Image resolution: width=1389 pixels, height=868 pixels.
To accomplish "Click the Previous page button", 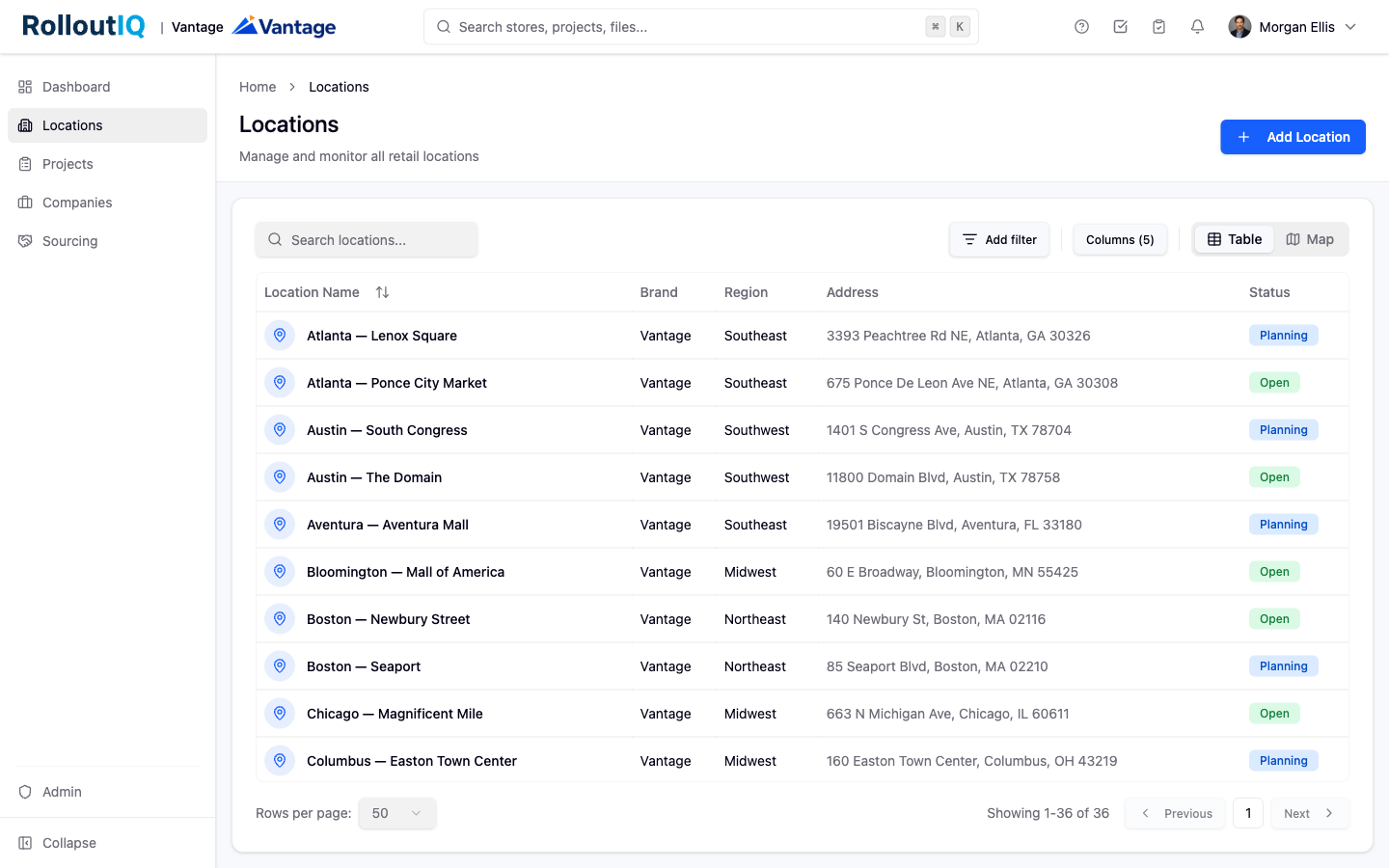I will [1175, 813].
